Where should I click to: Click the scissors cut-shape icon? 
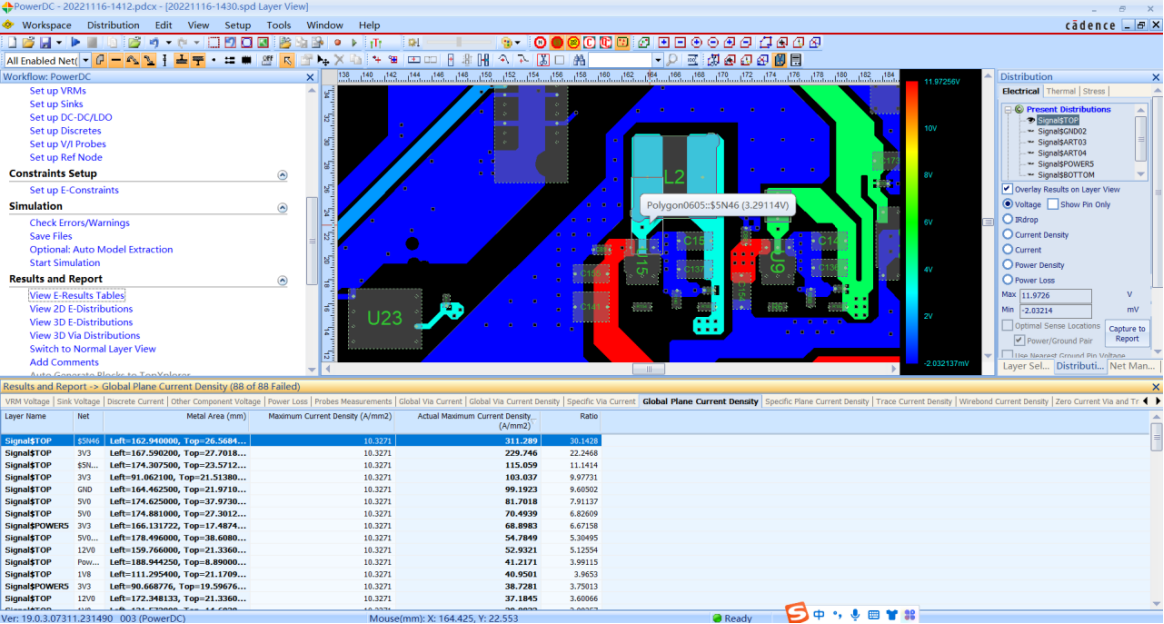point(543,60)
